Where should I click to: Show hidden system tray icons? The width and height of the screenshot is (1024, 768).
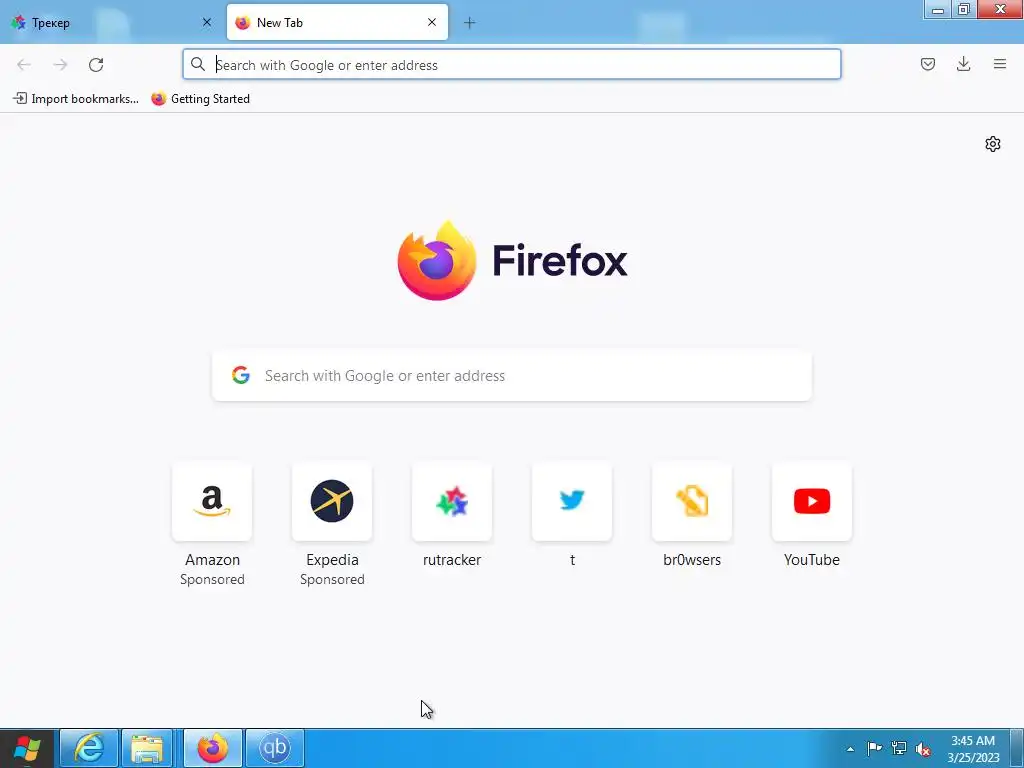coord(850,749)
